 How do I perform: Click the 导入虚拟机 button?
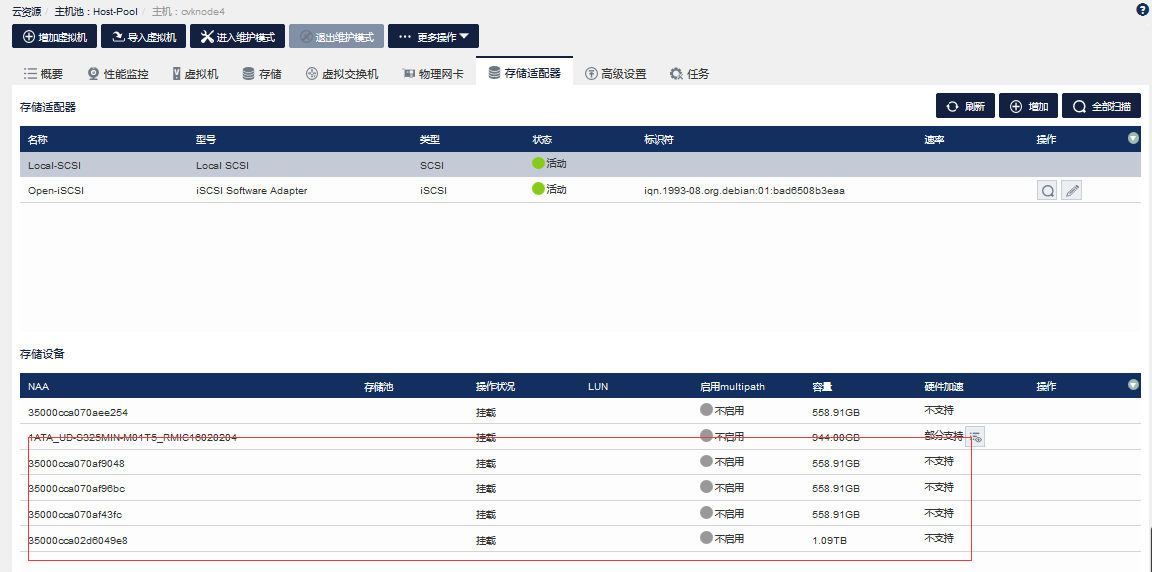(143, 37)
